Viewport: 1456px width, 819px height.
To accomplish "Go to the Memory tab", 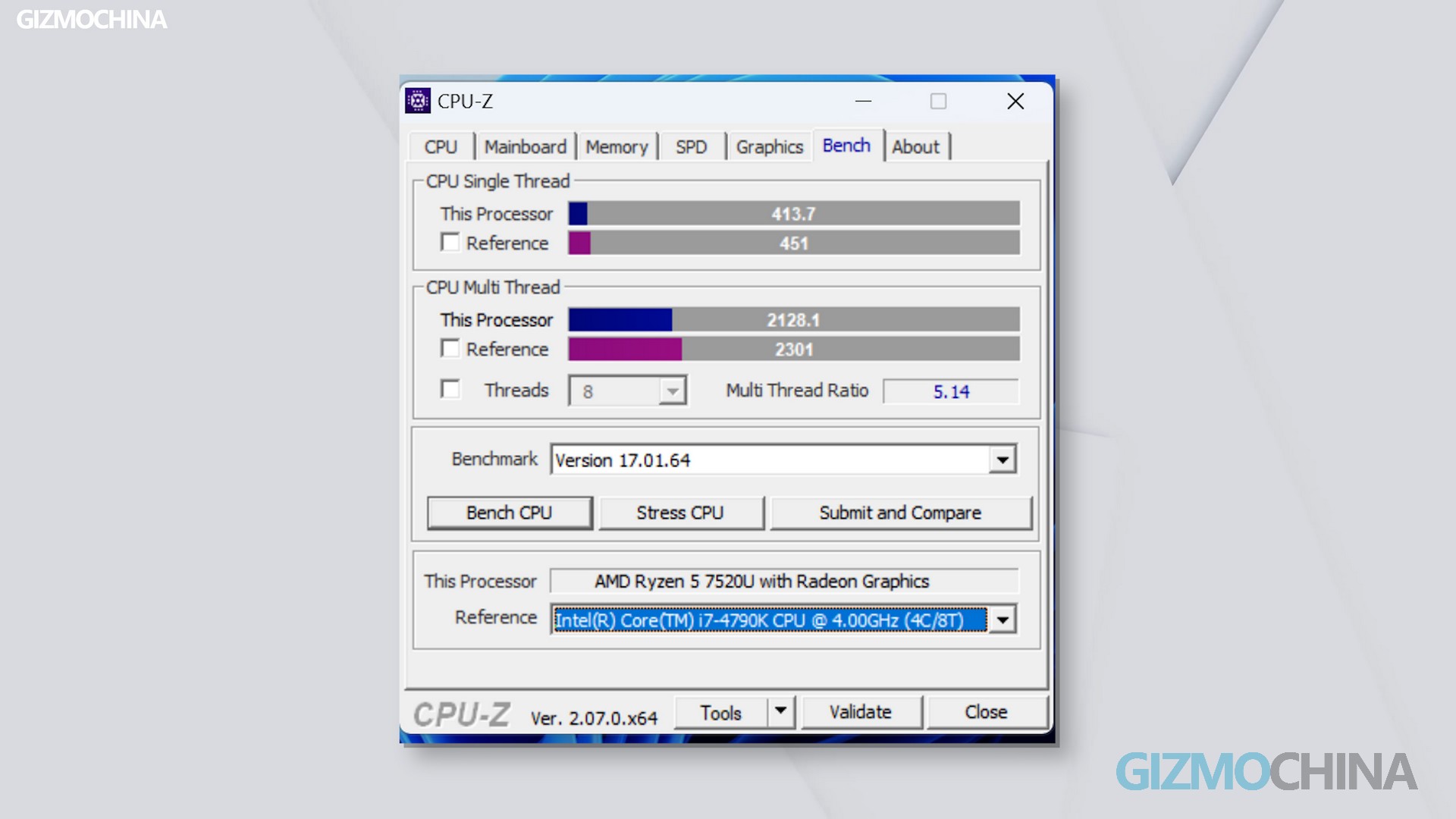I will (x=617, y=146).
